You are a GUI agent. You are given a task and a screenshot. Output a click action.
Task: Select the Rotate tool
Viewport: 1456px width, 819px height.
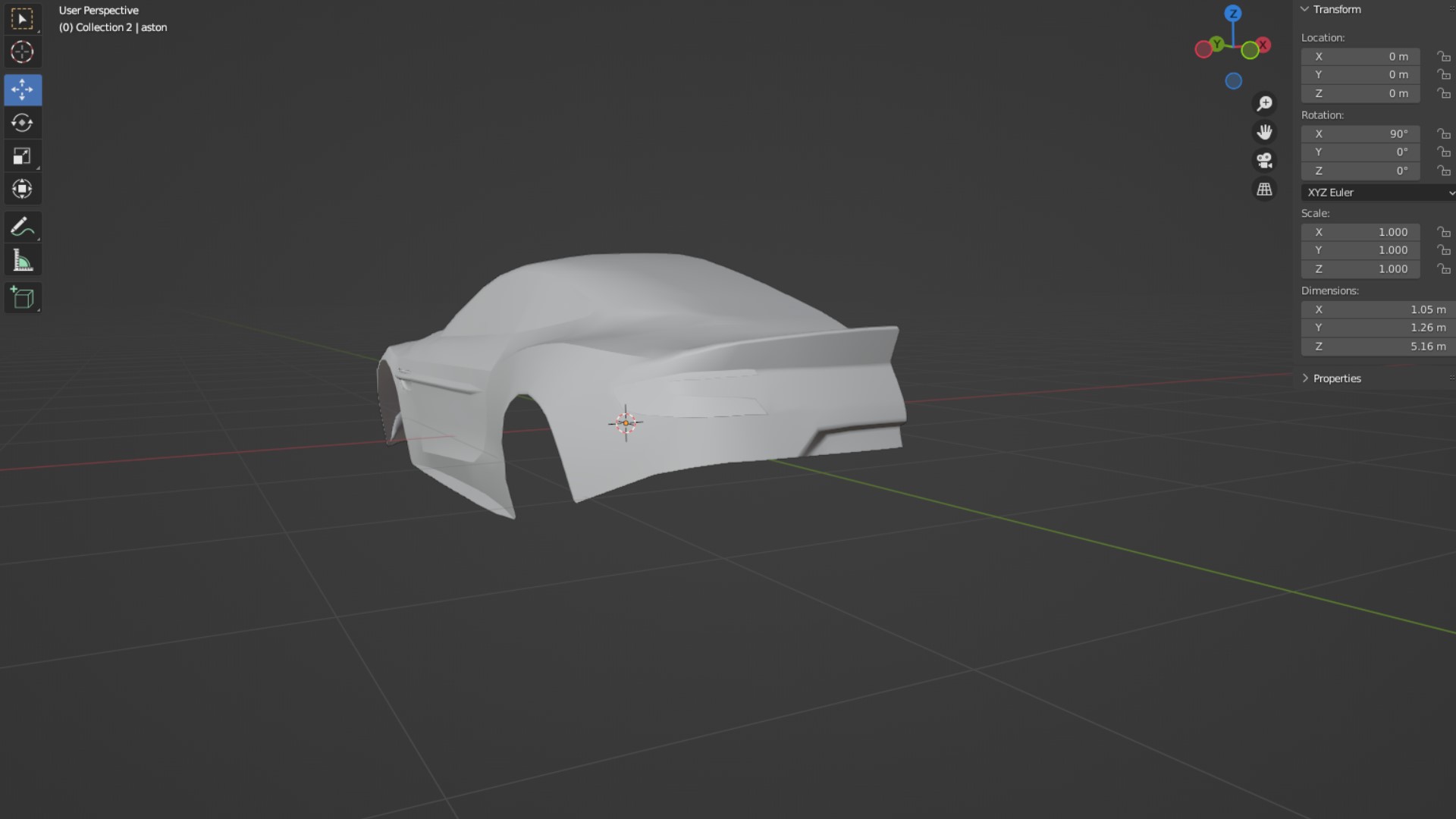point(22,123)
